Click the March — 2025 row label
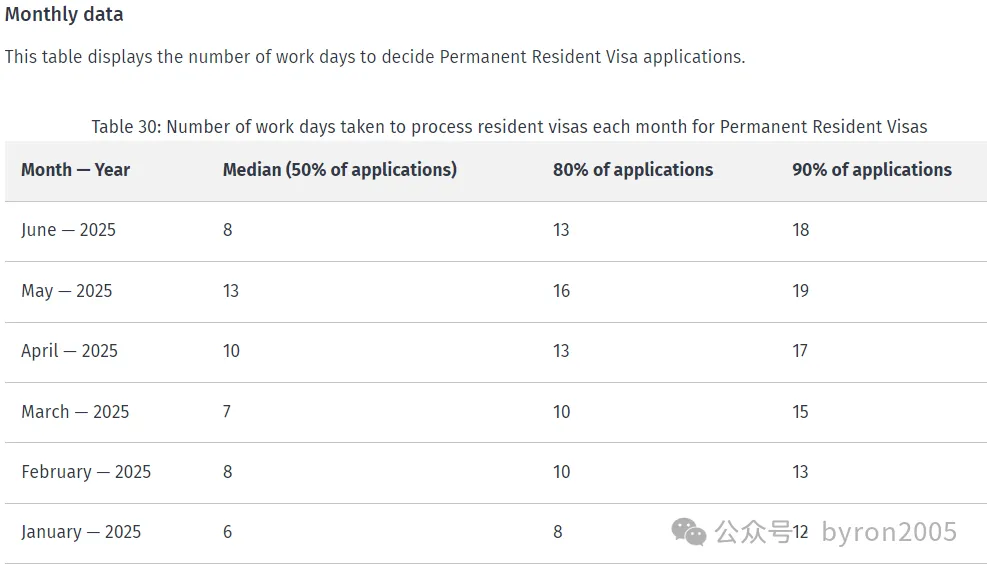This screenshot has width=987, height=570. [75, 412]
